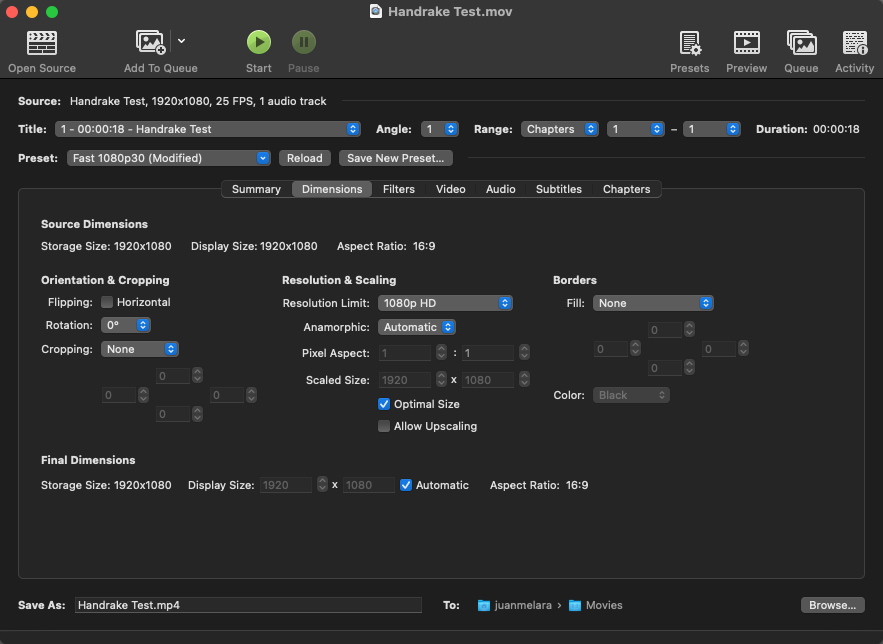Open the border Color selector
Screen dimensions: 883x644
click(x=631, y=395)
